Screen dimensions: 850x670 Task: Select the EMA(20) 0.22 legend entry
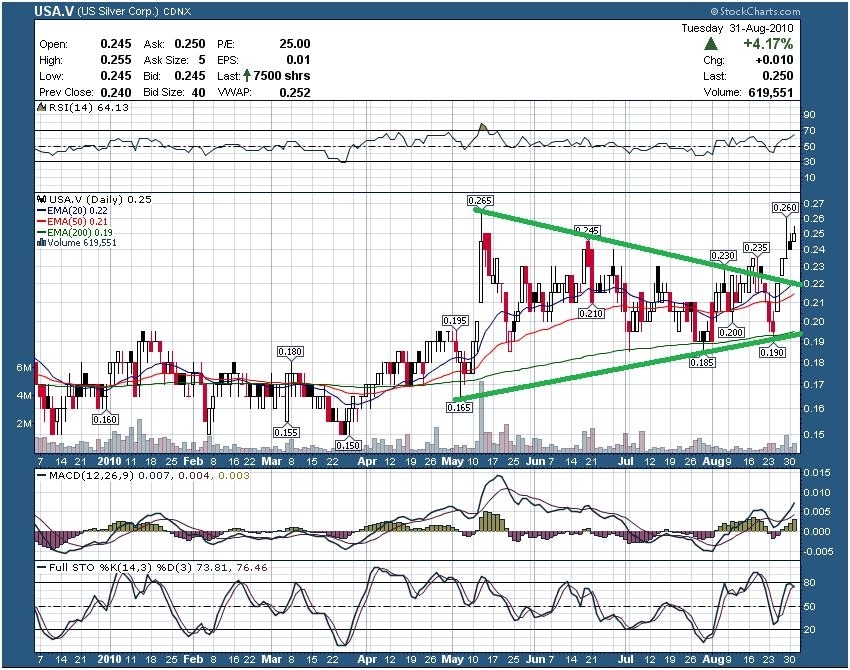[x=73, y=211]
